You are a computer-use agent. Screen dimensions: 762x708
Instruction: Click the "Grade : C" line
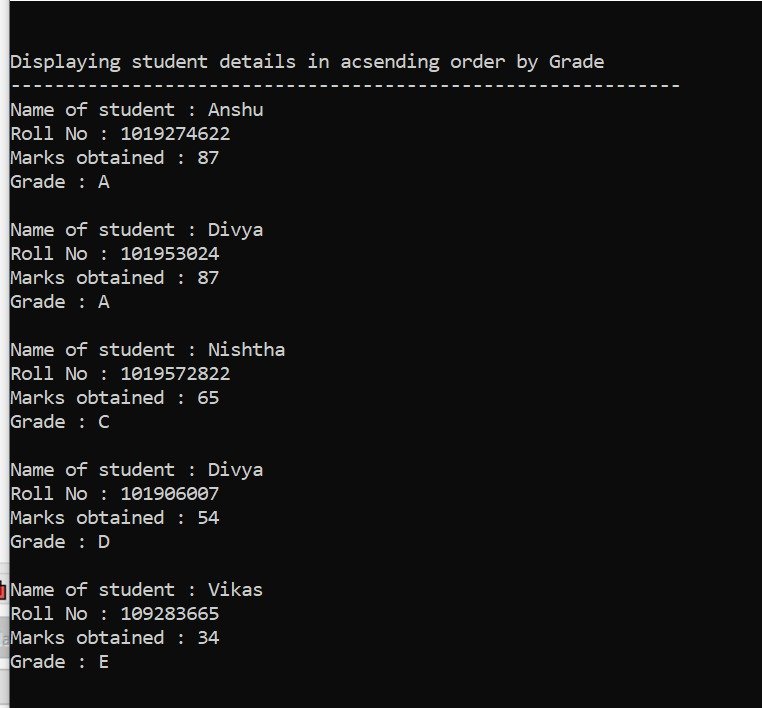(59, 422)
